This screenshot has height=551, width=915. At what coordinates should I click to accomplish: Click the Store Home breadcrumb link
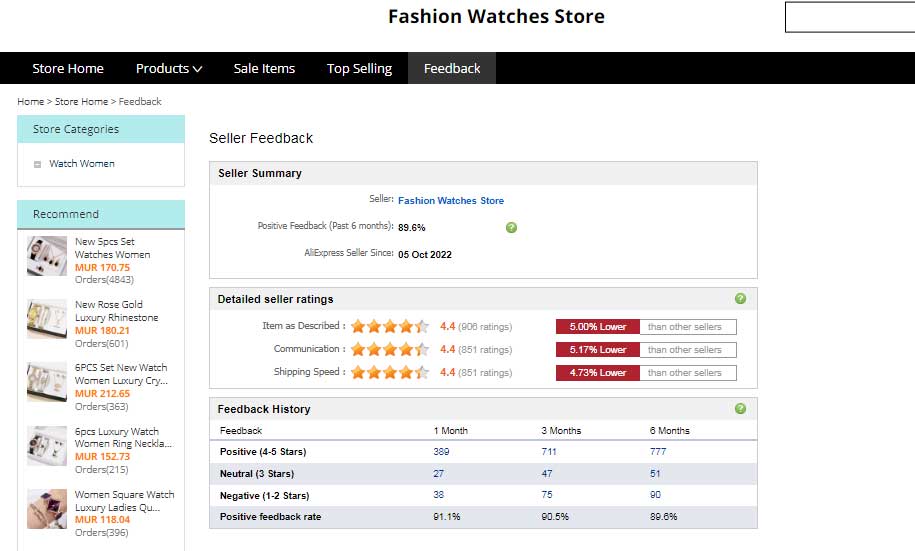tap(81, 102)
